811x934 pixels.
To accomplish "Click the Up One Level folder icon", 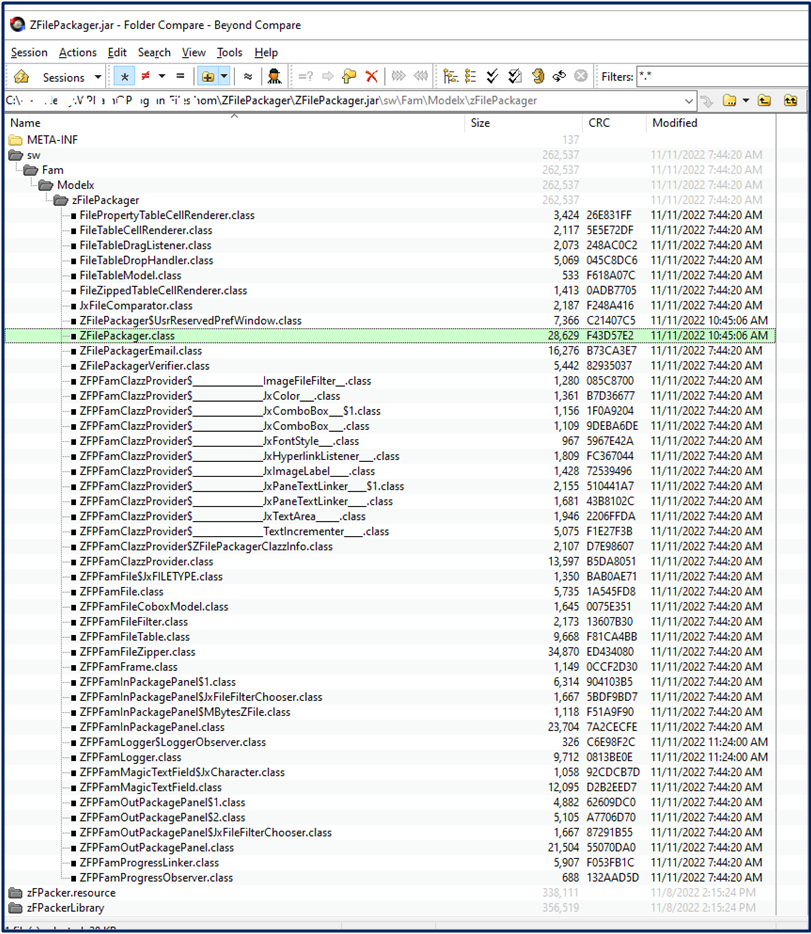I will 765,101.
